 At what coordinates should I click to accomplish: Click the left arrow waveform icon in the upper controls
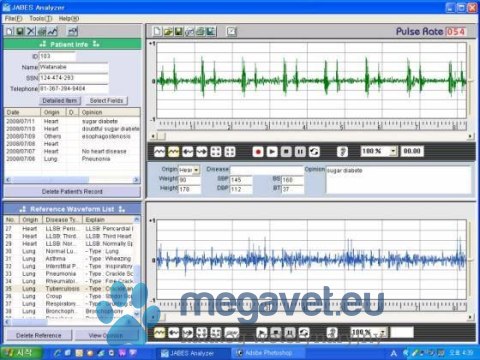pyautogui.click(x=188, y=152)
